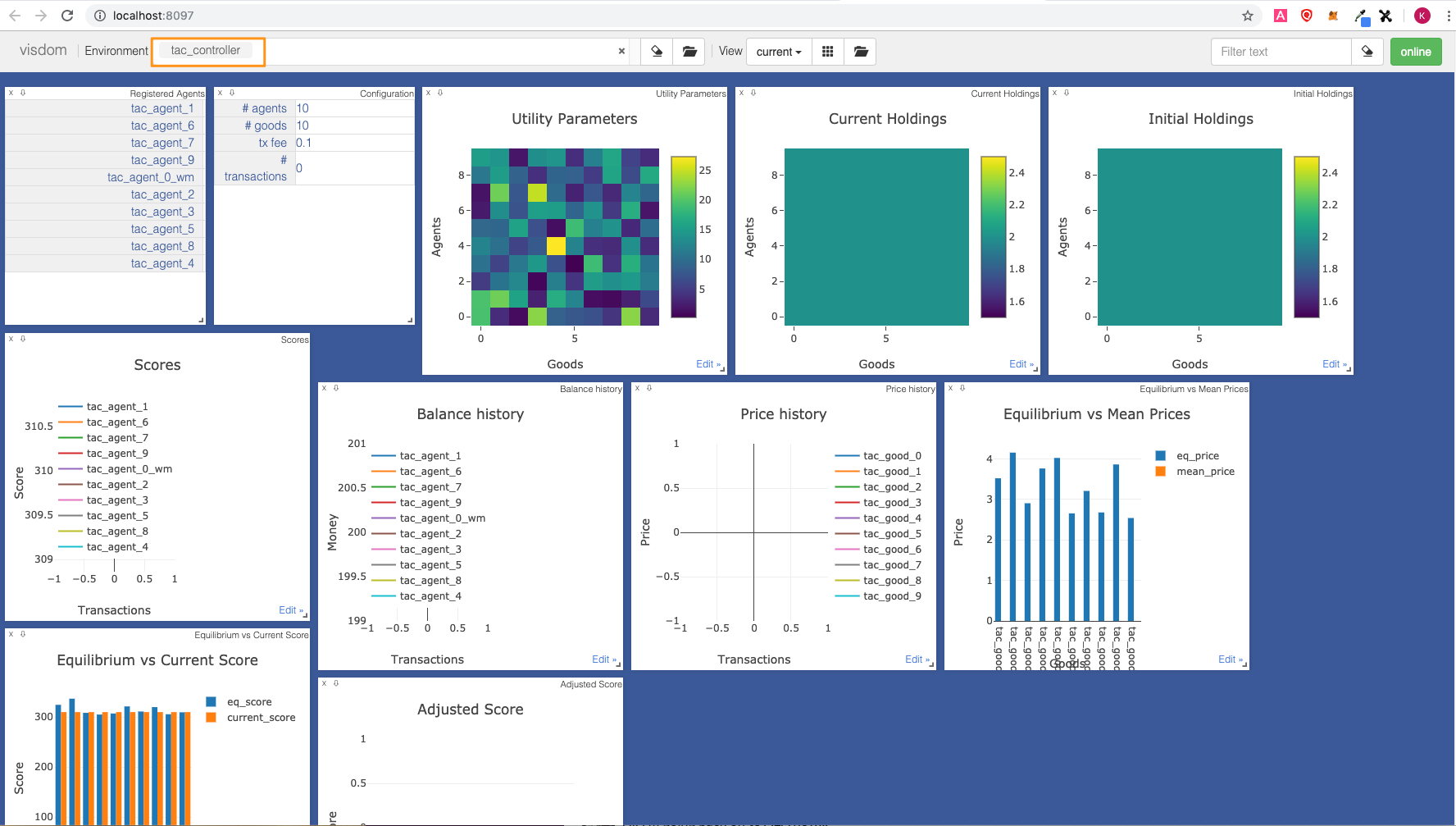Click the tx fee value 0.1
The width and height of the screenshot is (1456, 826).
(x=304, y=143)
